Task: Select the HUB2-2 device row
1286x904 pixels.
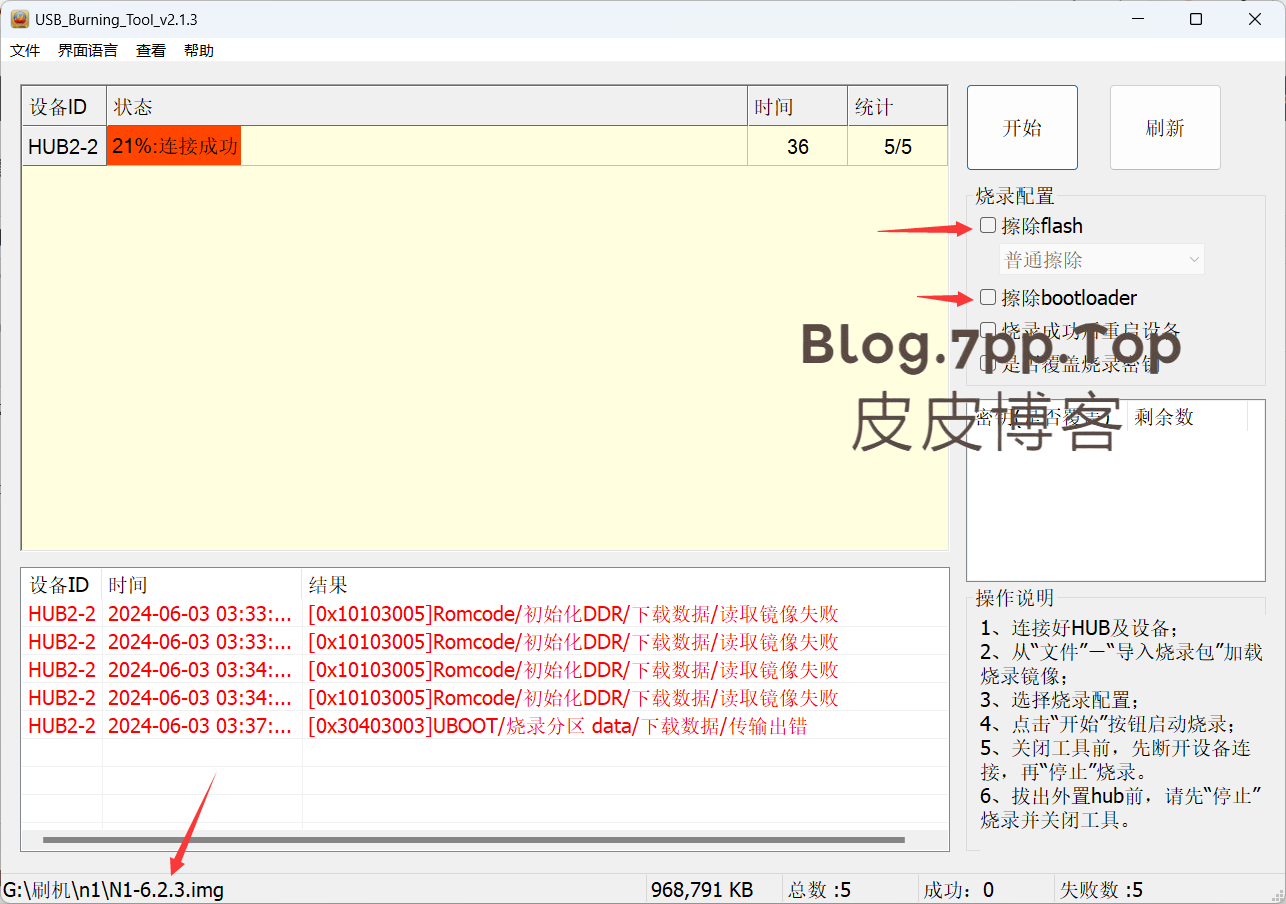Action: pos(63,147)
